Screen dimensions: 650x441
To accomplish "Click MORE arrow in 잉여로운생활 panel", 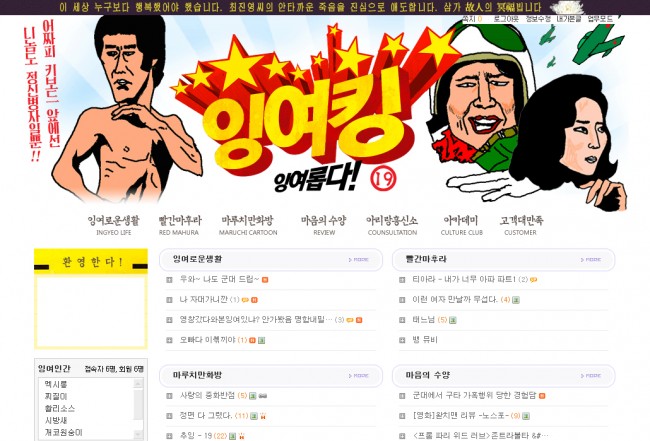I will 359,260.
